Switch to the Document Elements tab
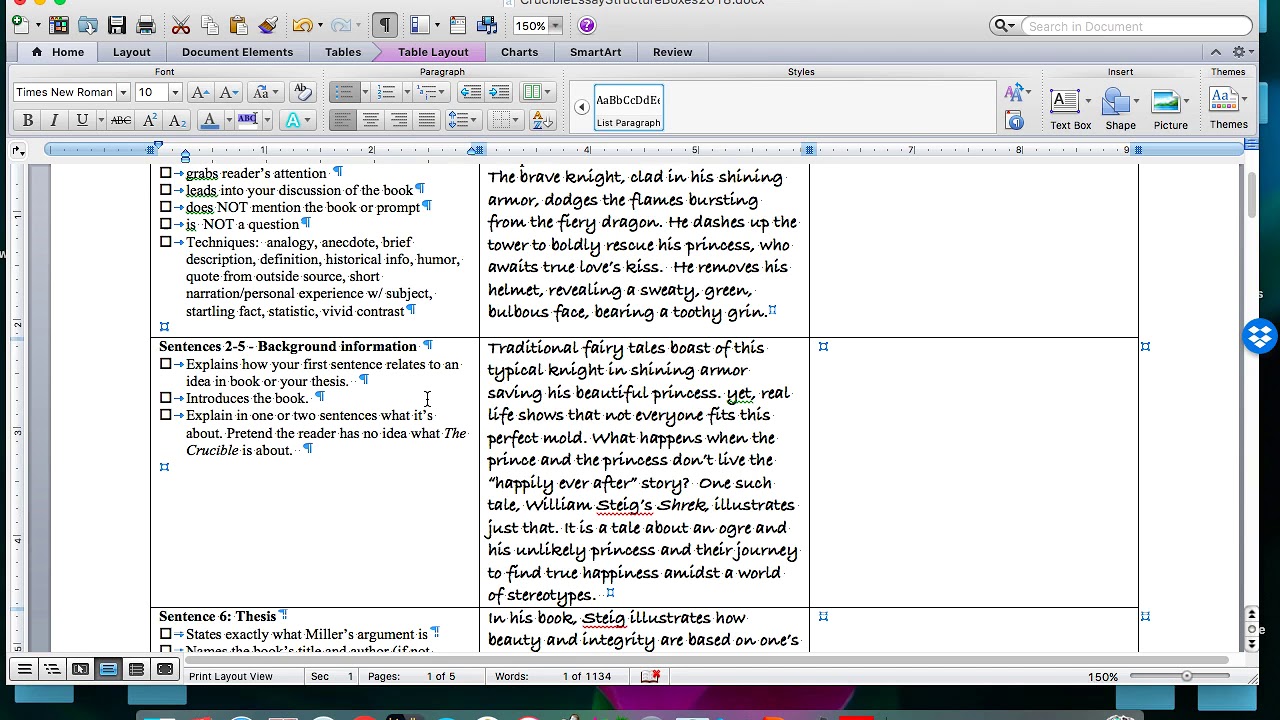Viewport: 1280px width, 720px height. (237, 52)
